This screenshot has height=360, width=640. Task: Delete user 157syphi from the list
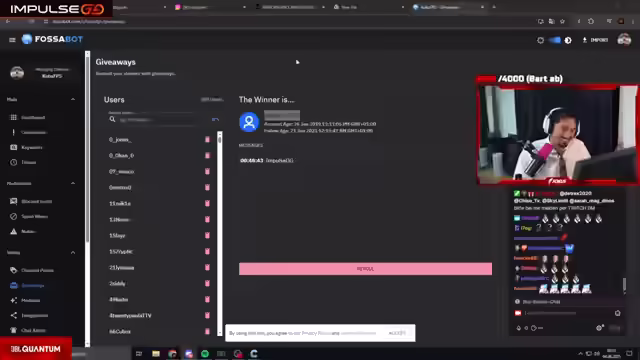coord(207,251)
